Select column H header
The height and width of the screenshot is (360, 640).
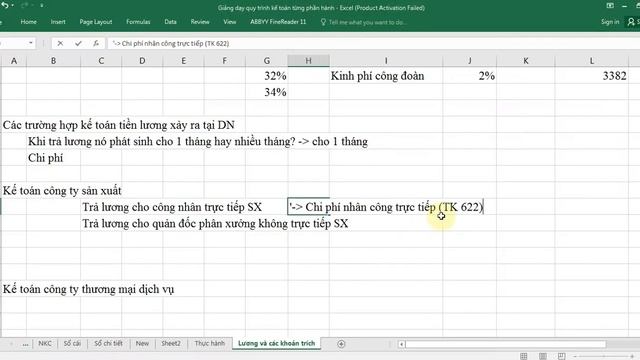click(x=309, y=61)
